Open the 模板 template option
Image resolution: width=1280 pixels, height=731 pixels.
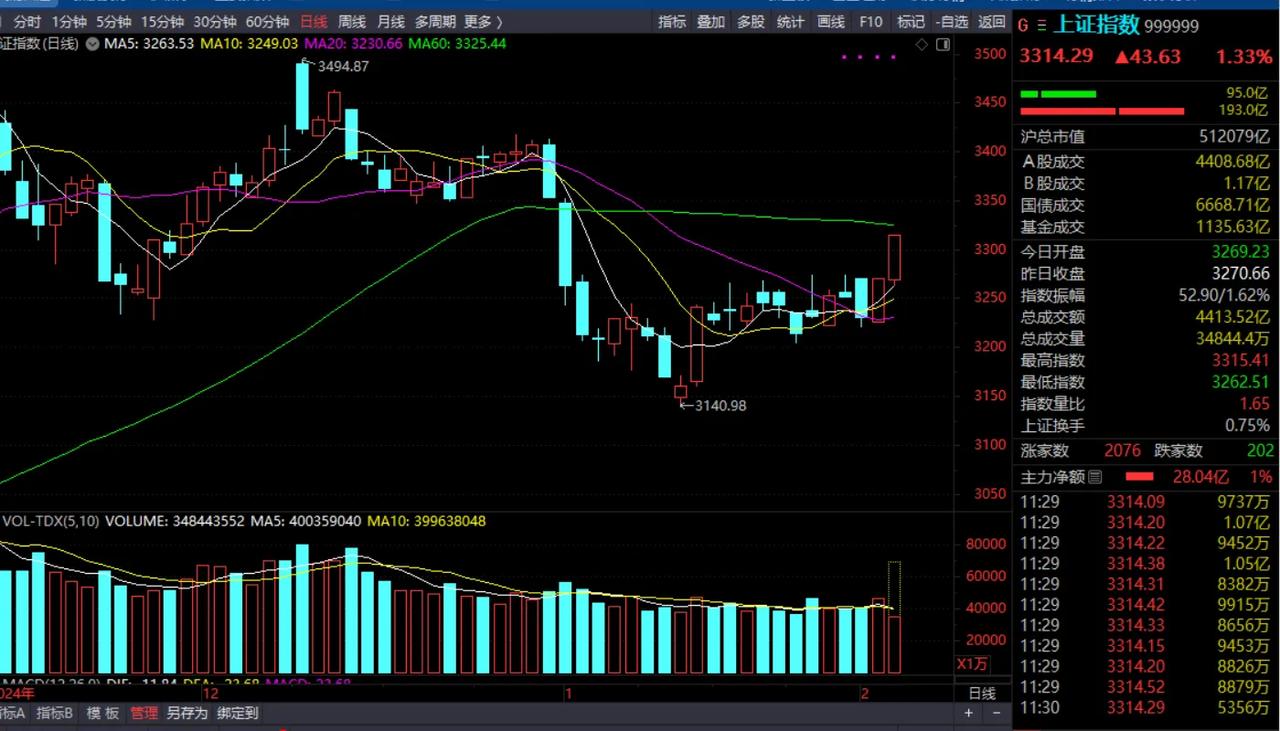(102, 713)
